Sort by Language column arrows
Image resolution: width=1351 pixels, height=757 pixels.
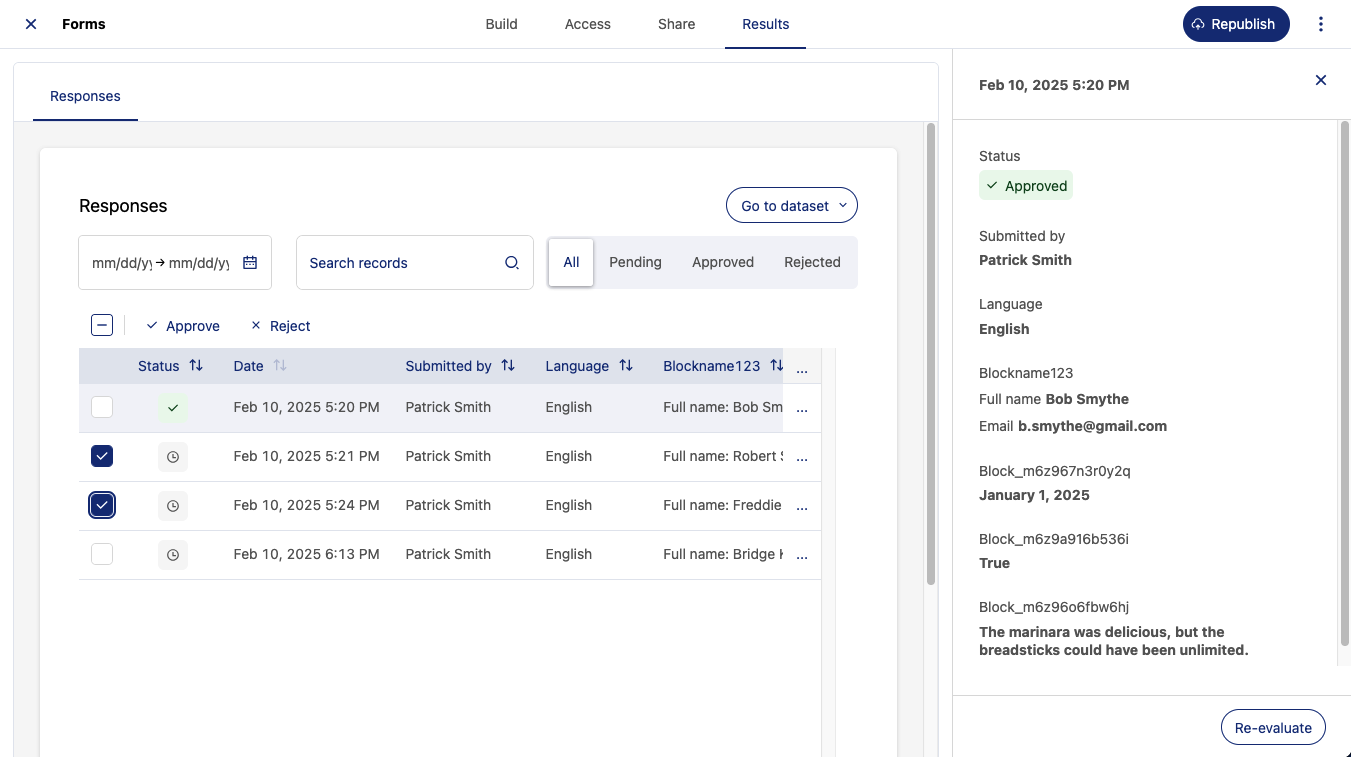pos(626,366)
